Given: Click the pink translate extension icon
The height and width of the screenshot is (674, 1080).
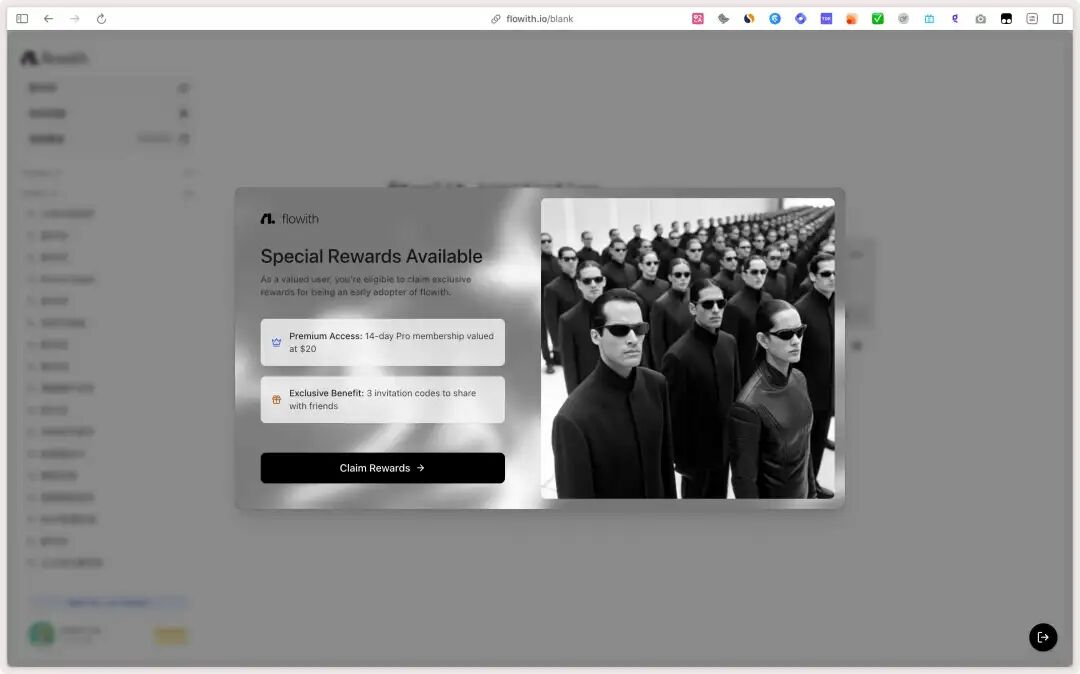Looking at the screenshot, I should point(698,19).
